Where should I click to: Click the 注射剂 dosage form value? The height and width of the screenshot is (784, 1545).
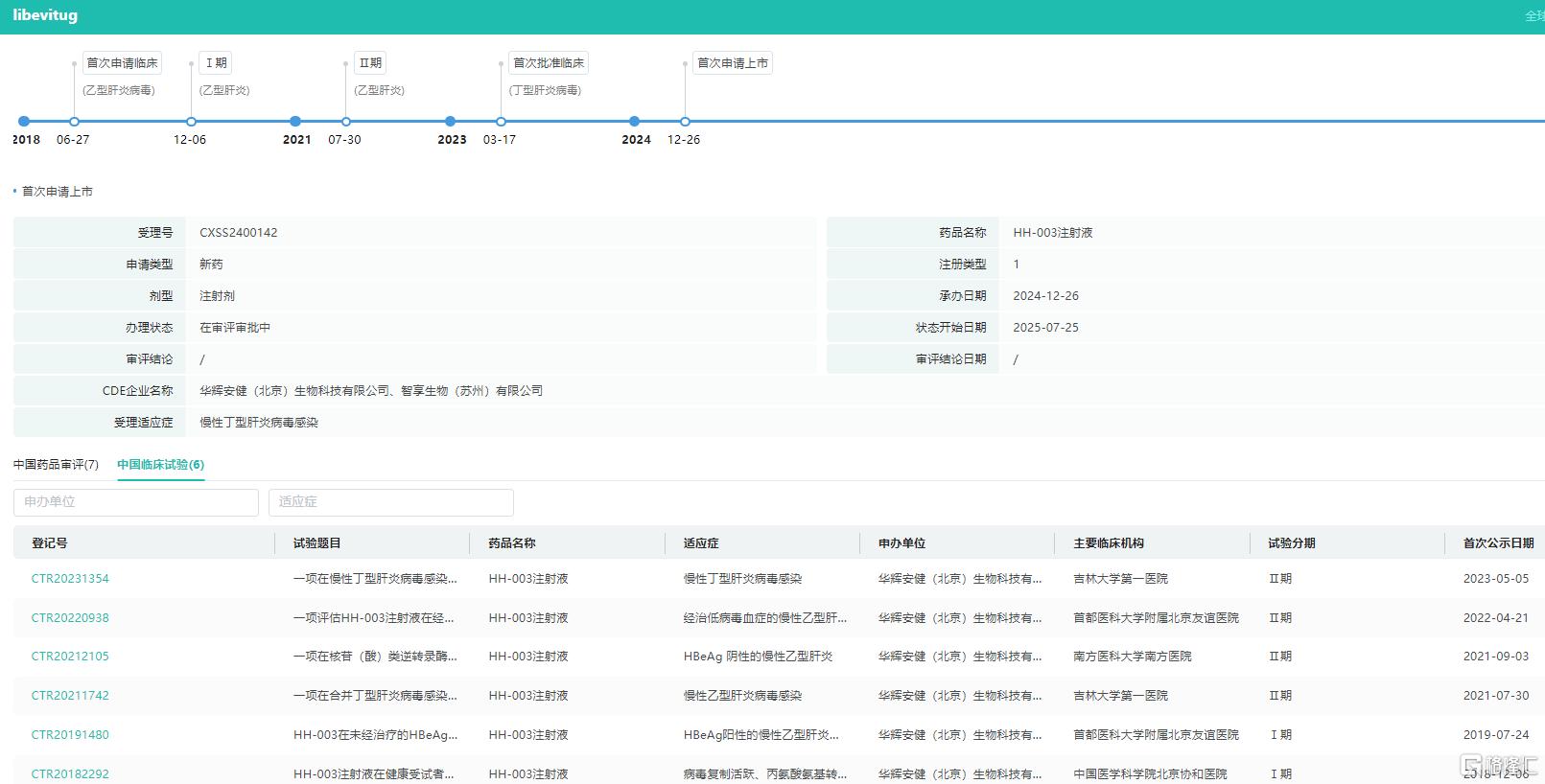[x=217, y=296]
